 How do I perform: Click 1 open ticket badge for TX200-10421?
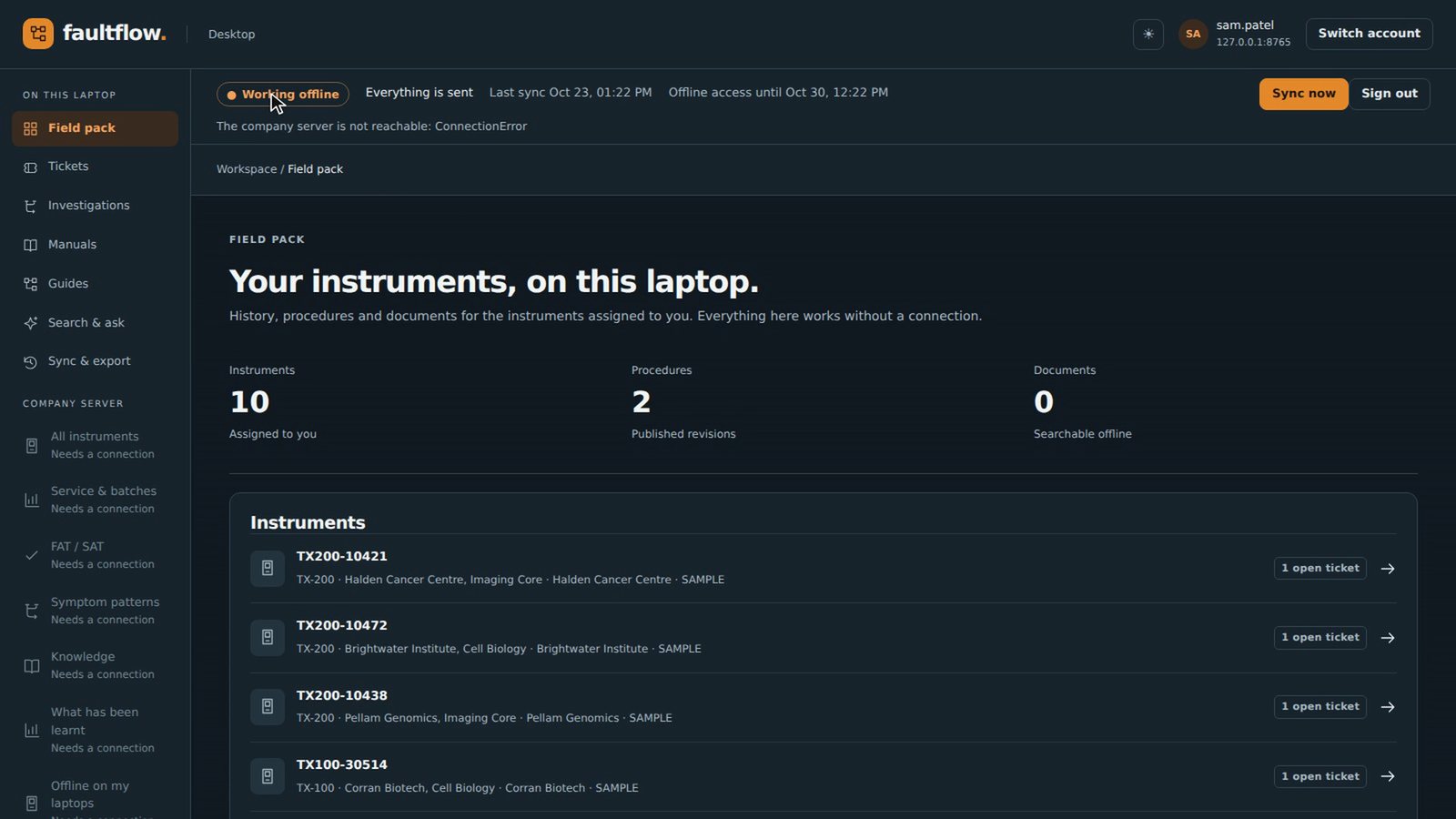click(x=1320, y=569)
